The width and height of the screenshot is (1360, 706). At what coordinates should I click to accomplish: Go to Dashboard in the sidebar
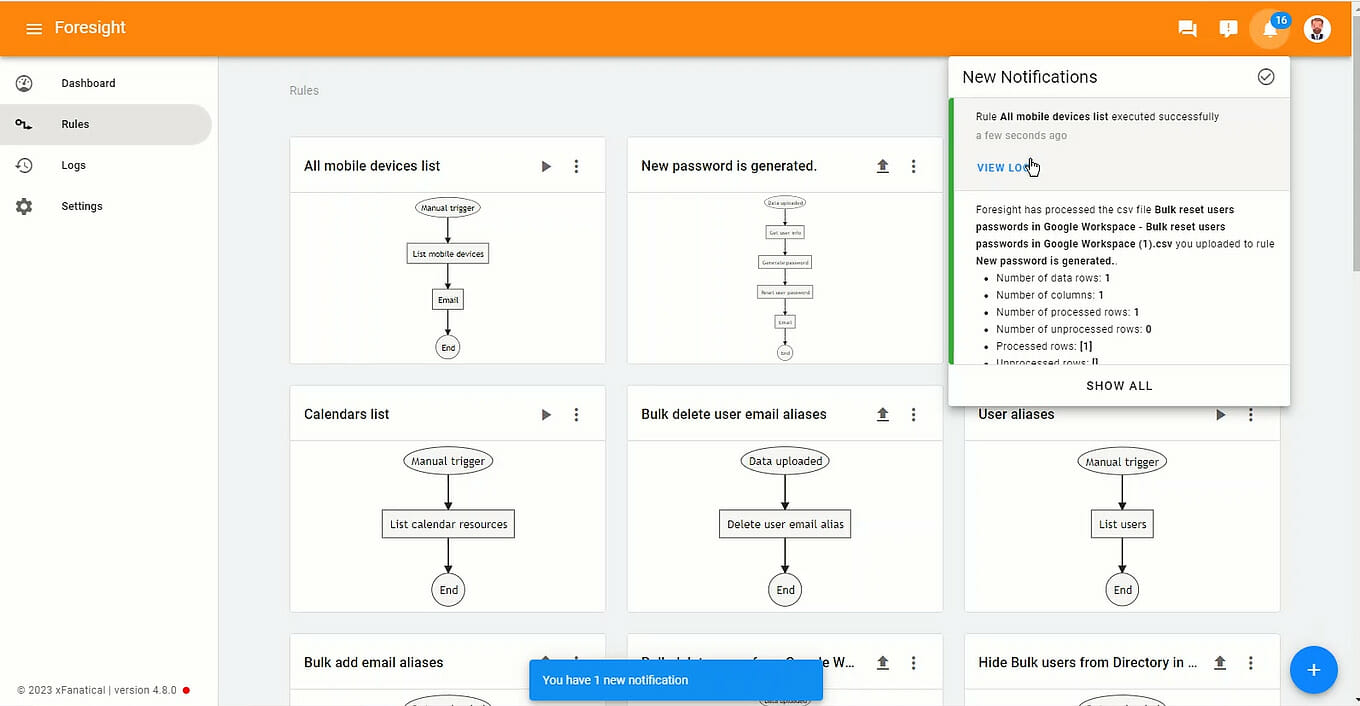[x=106, y=83]
